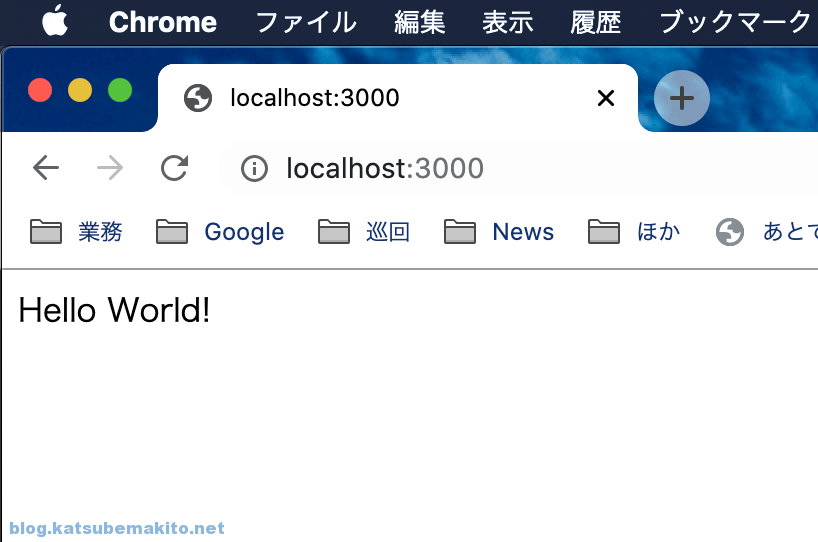View site information via the info icon

[x=254, y=168]
